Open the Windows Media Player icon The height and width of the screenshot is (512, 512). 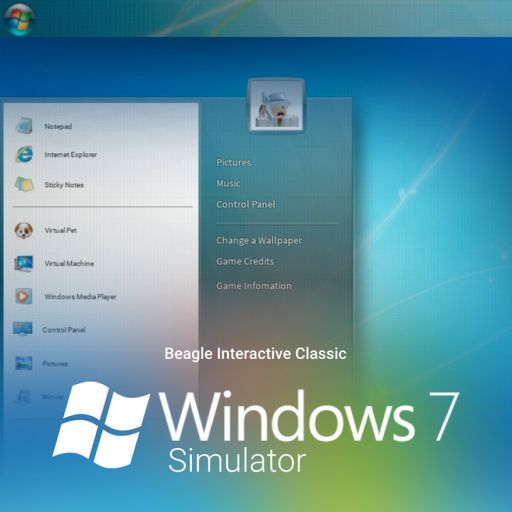[23, 296]
